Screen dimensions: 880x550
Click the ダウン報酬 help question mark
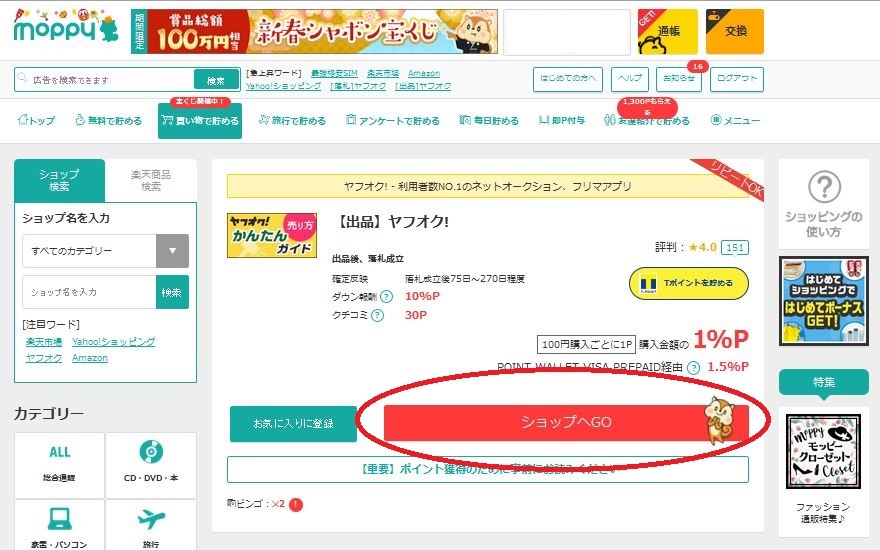coord(386,297)
